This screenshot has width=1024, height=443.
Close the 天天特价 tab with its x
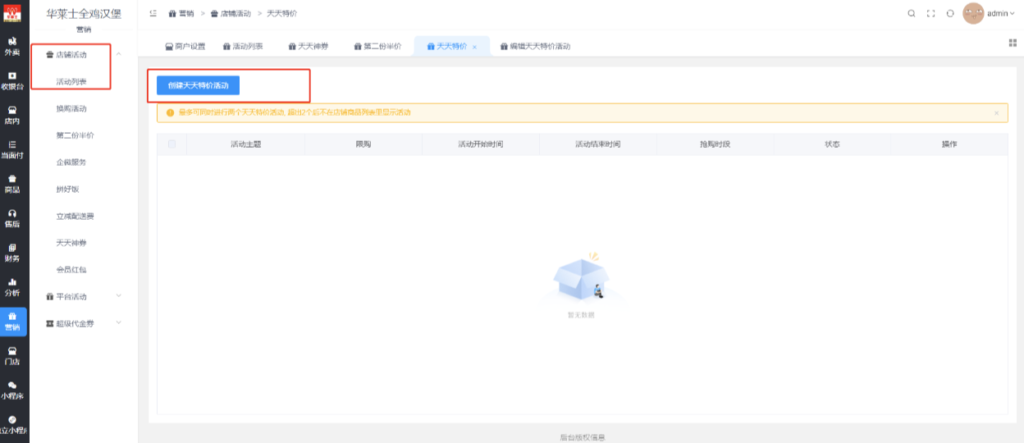pyautogui.click(x=475, y=47)
